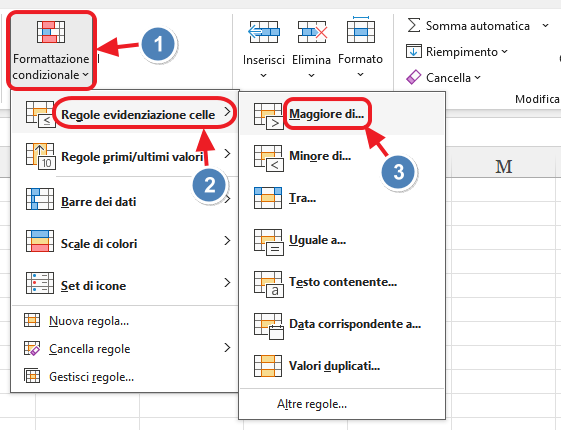Screen dimensions: 561x430
Task: Open the Riempimento dropdown chevron
Action: (504, 52)
